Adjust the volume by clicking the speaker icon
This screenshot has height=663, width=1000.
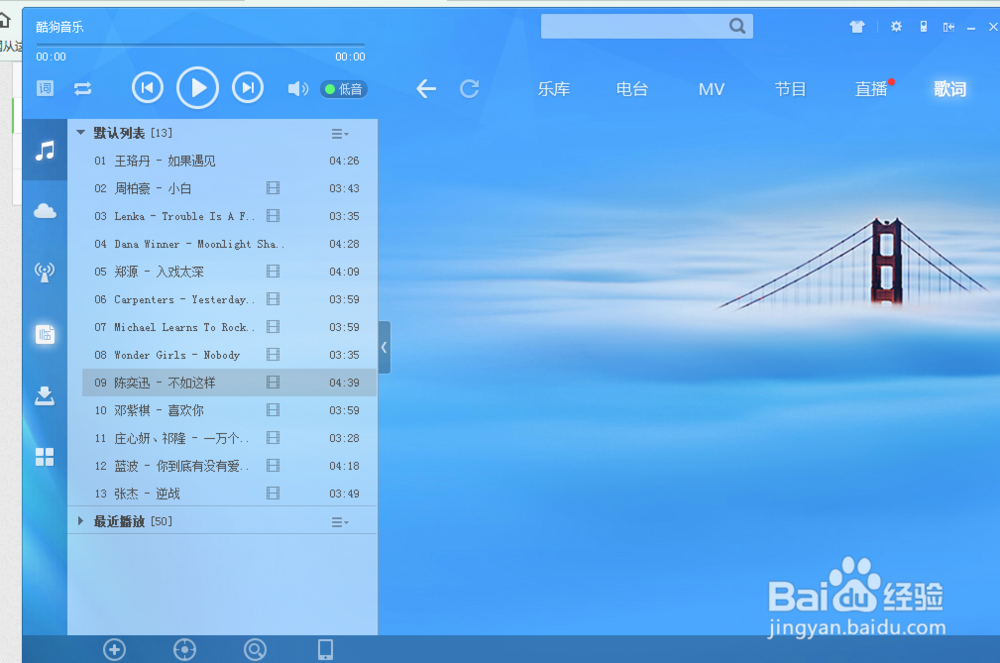297,88
